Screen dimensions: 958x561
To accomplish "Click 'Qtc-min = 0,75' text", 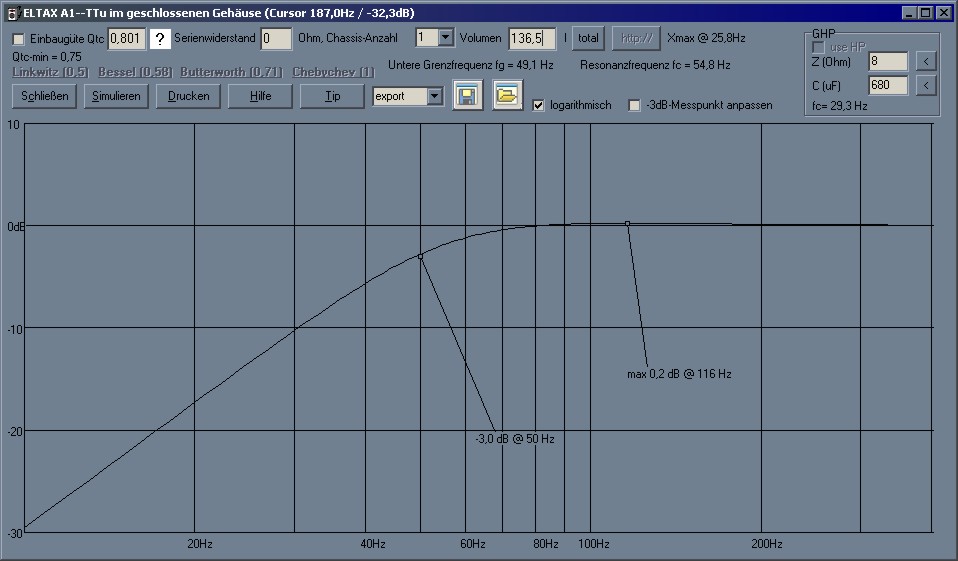I will [x=47, y=57].
